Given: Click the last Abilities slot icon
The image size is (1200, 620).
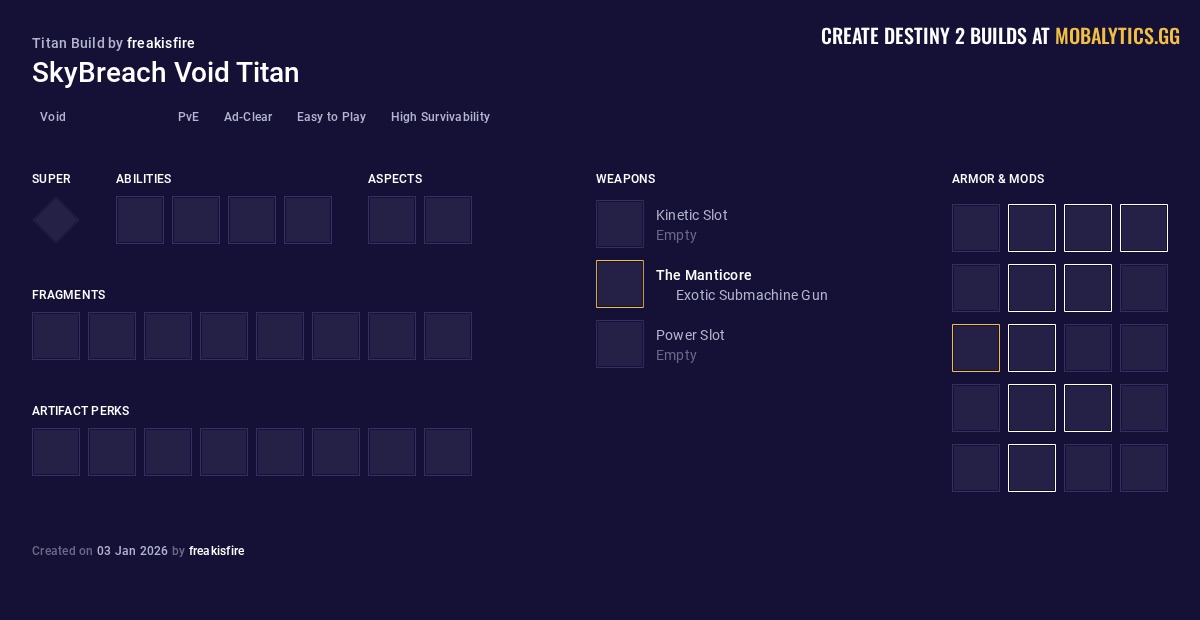Looking at the screenshot, I should point(308,220).
